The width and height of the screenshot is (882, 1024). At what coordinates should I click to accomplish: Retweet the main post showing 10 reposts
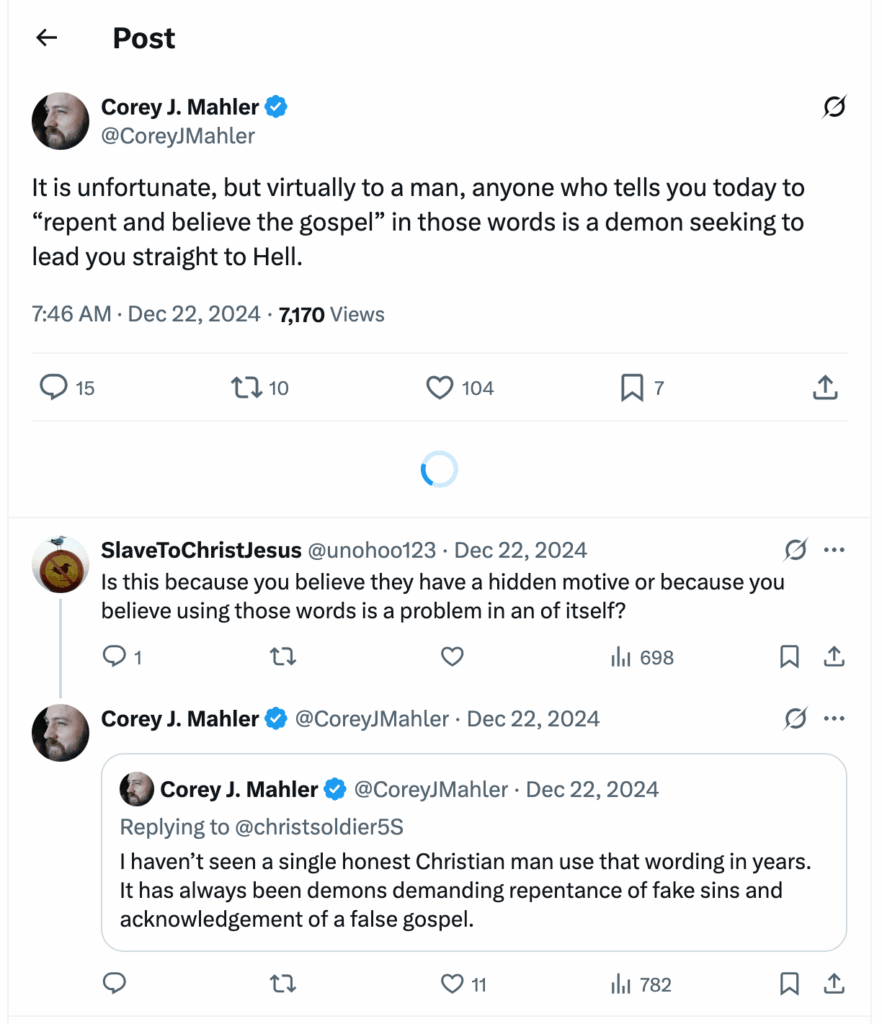pyautogui.click(x=245, y=387)
